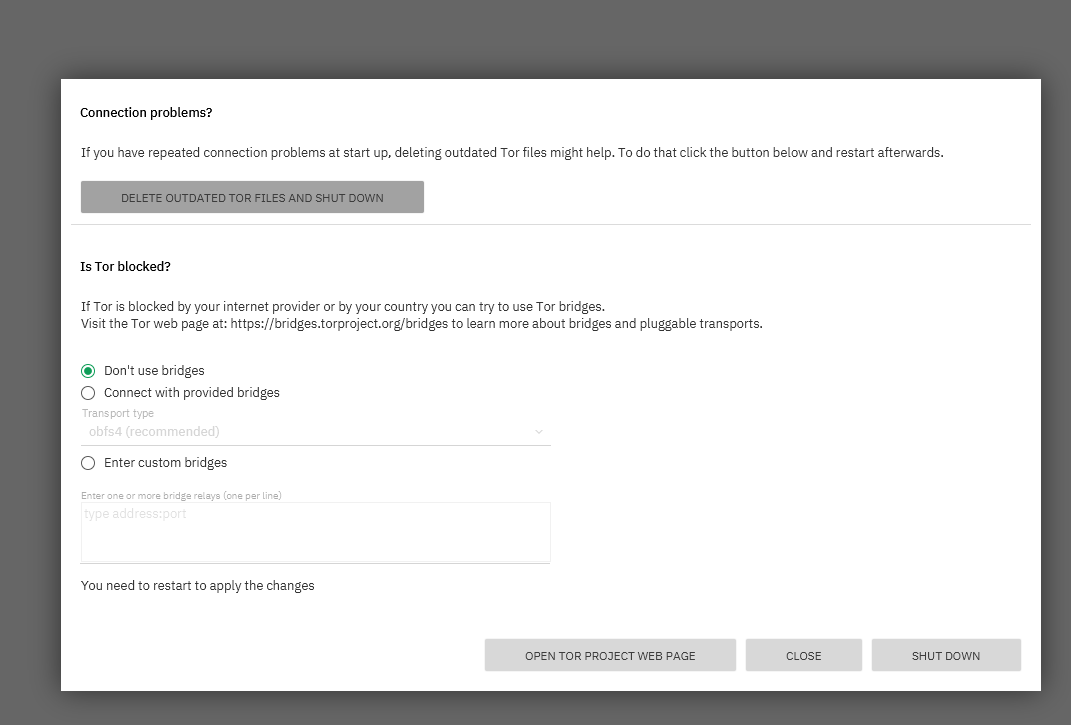Select the Don't use bridges radio button
The image size is (1071, 725).
(88, 371)
